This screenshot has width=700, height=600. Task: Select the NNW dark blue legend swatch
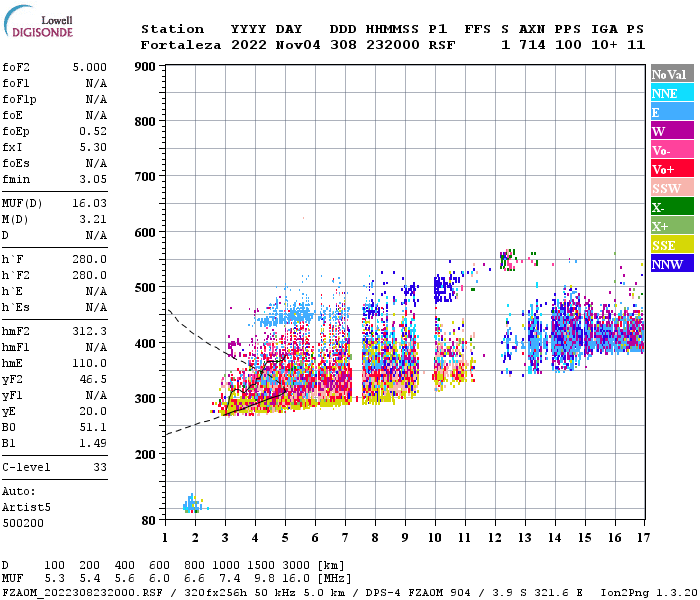672,264
